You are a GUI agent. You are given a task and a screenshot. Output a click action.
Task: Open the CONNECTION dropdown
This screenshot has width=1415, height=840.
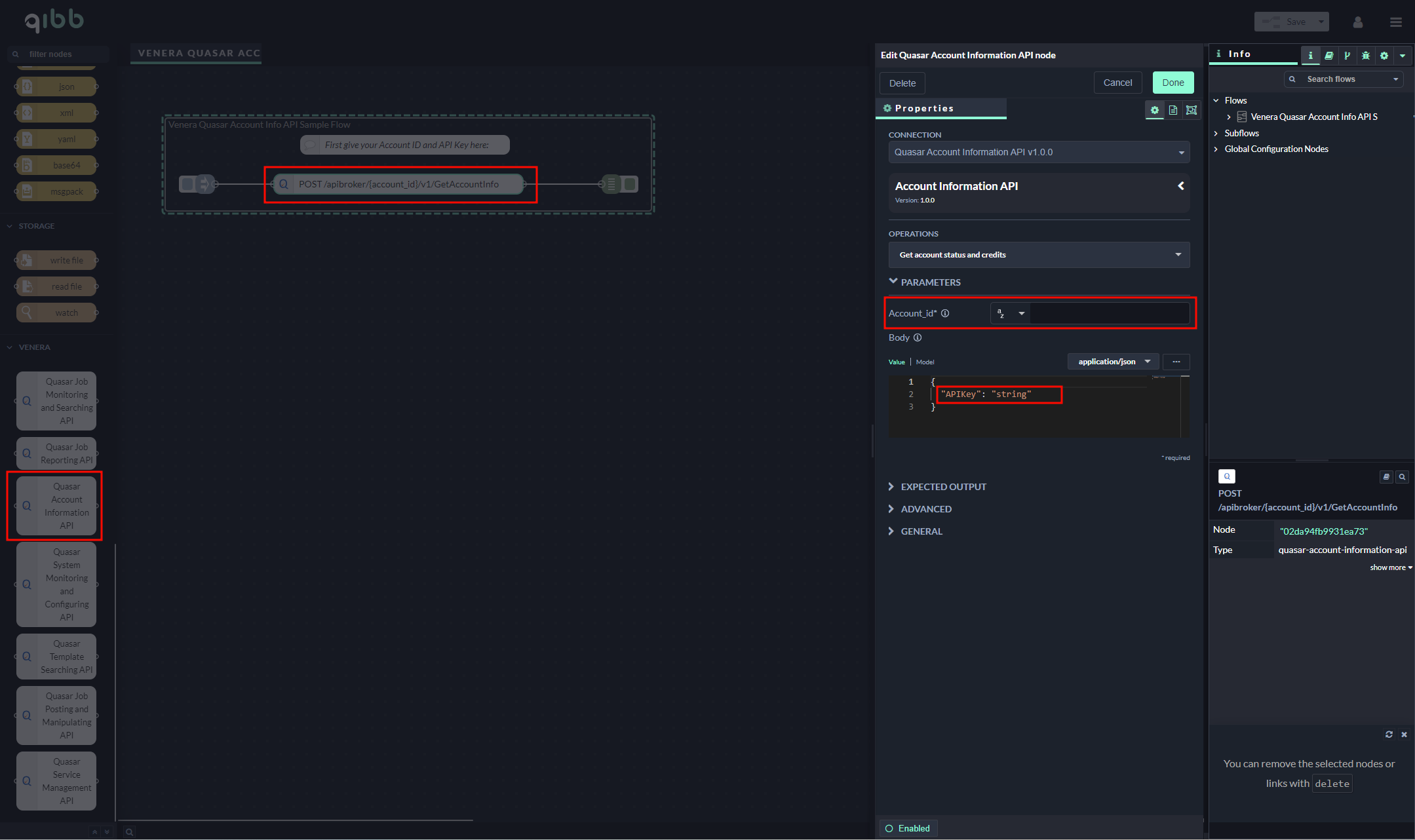pos(1039,152)
